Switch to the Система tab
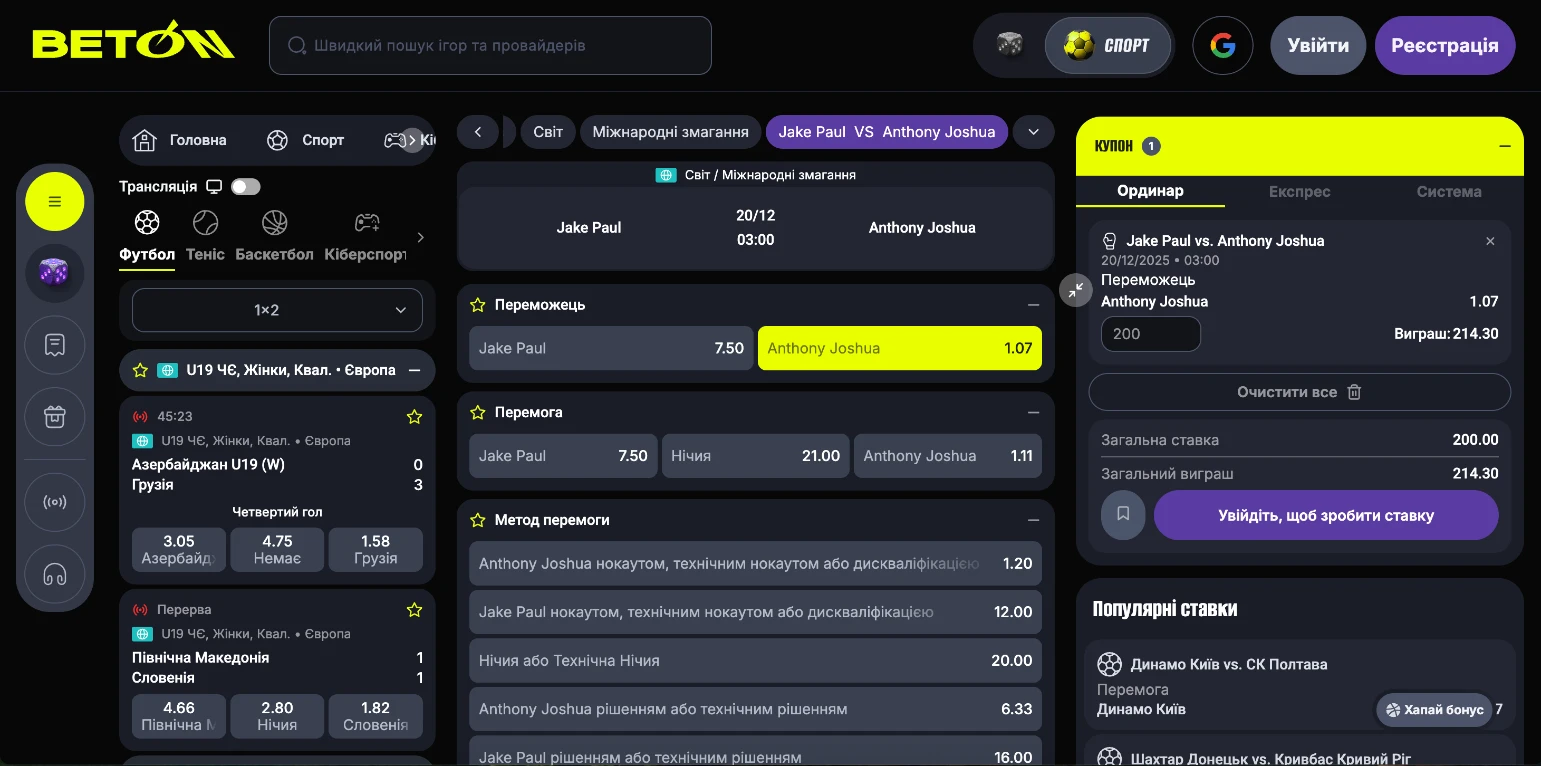 click(x=1448, y=191)
